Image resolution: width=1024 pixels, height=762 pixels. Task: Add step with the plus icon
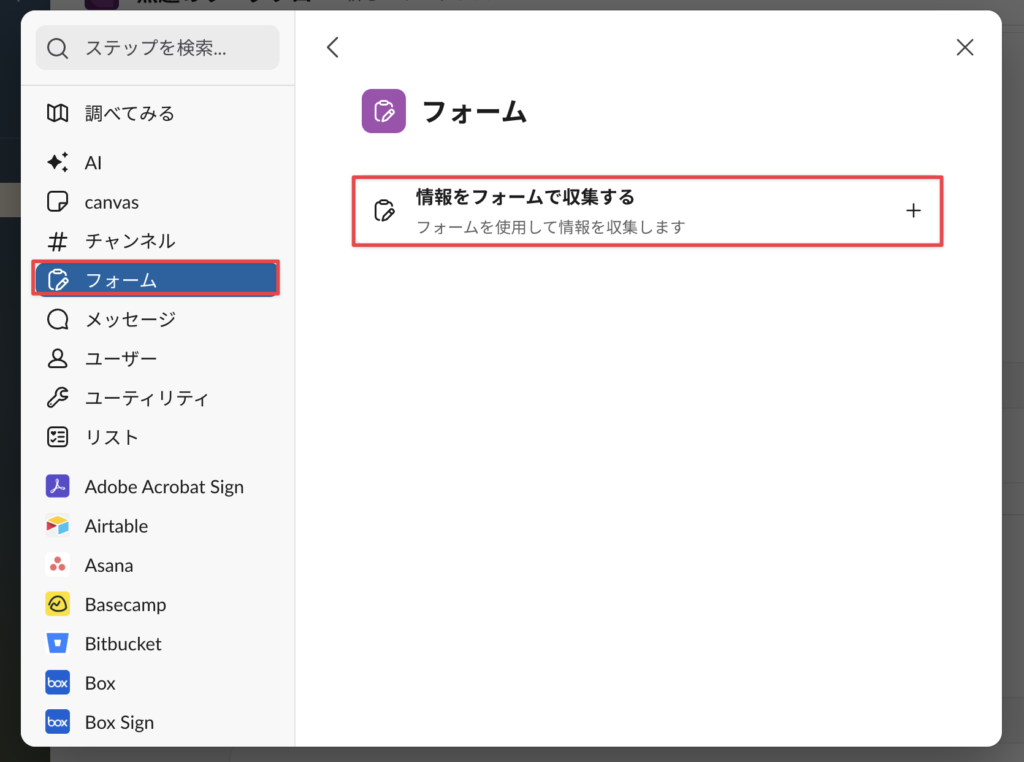912,211
